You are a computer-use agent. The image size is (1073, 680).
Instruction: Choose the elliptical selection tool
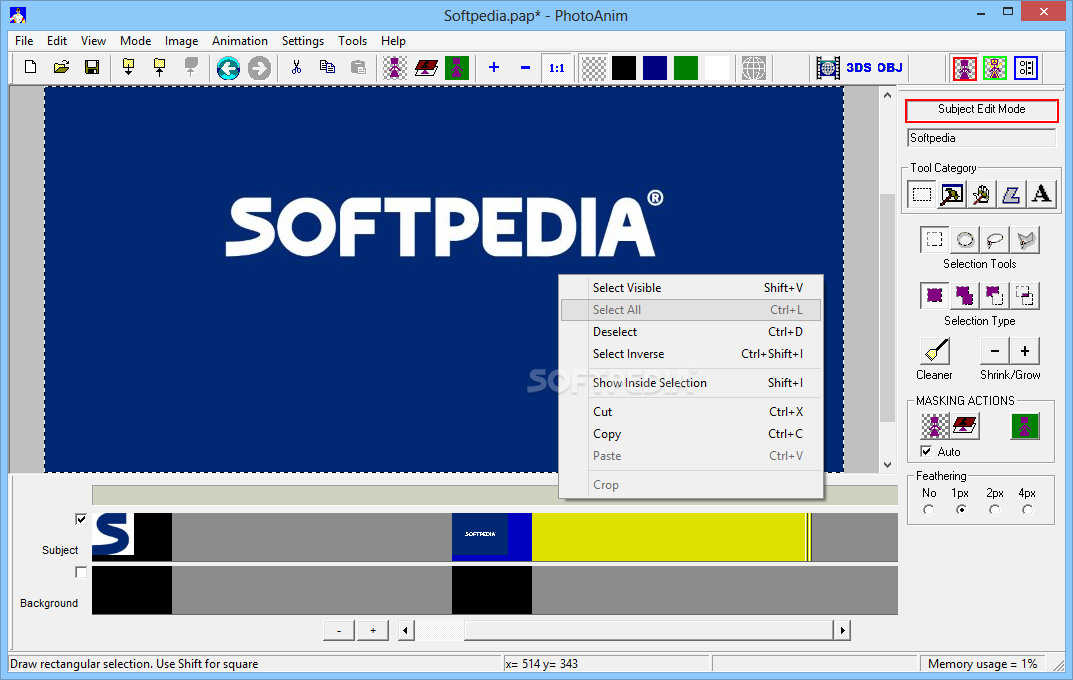965,239
